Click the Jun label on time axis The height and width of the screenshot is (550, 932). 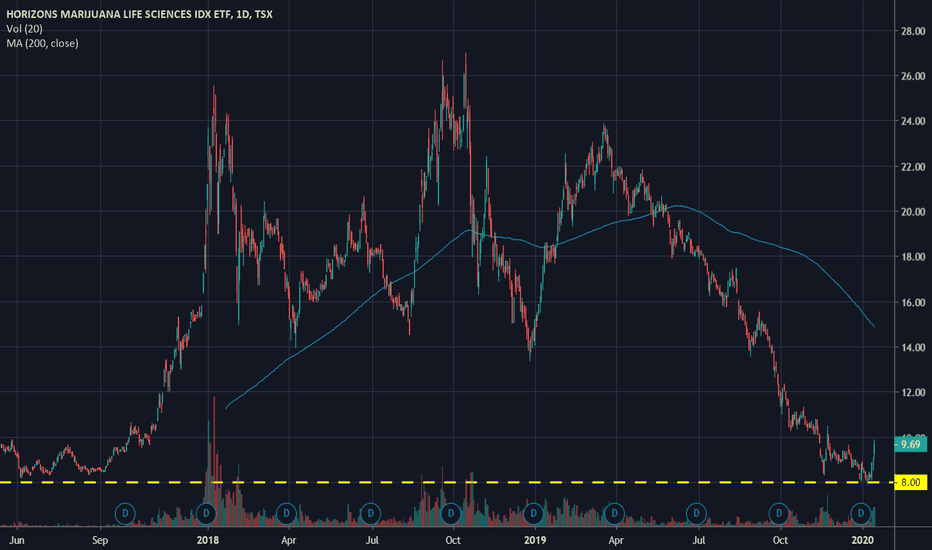(x=17, y=540)
